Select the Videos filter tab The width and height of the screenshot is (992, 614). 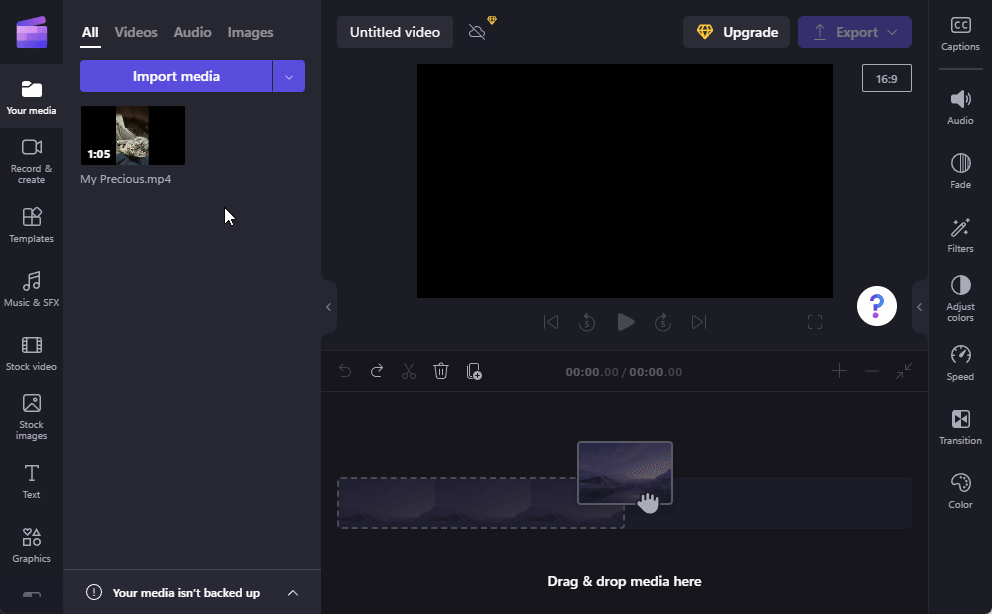coord(135,32)
